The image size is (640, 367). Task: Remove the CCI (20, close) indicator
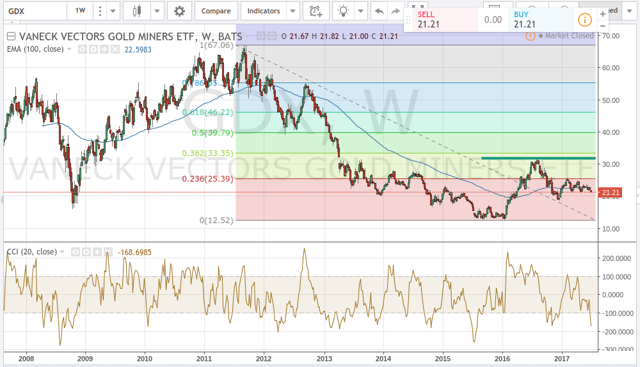(108, 252)
